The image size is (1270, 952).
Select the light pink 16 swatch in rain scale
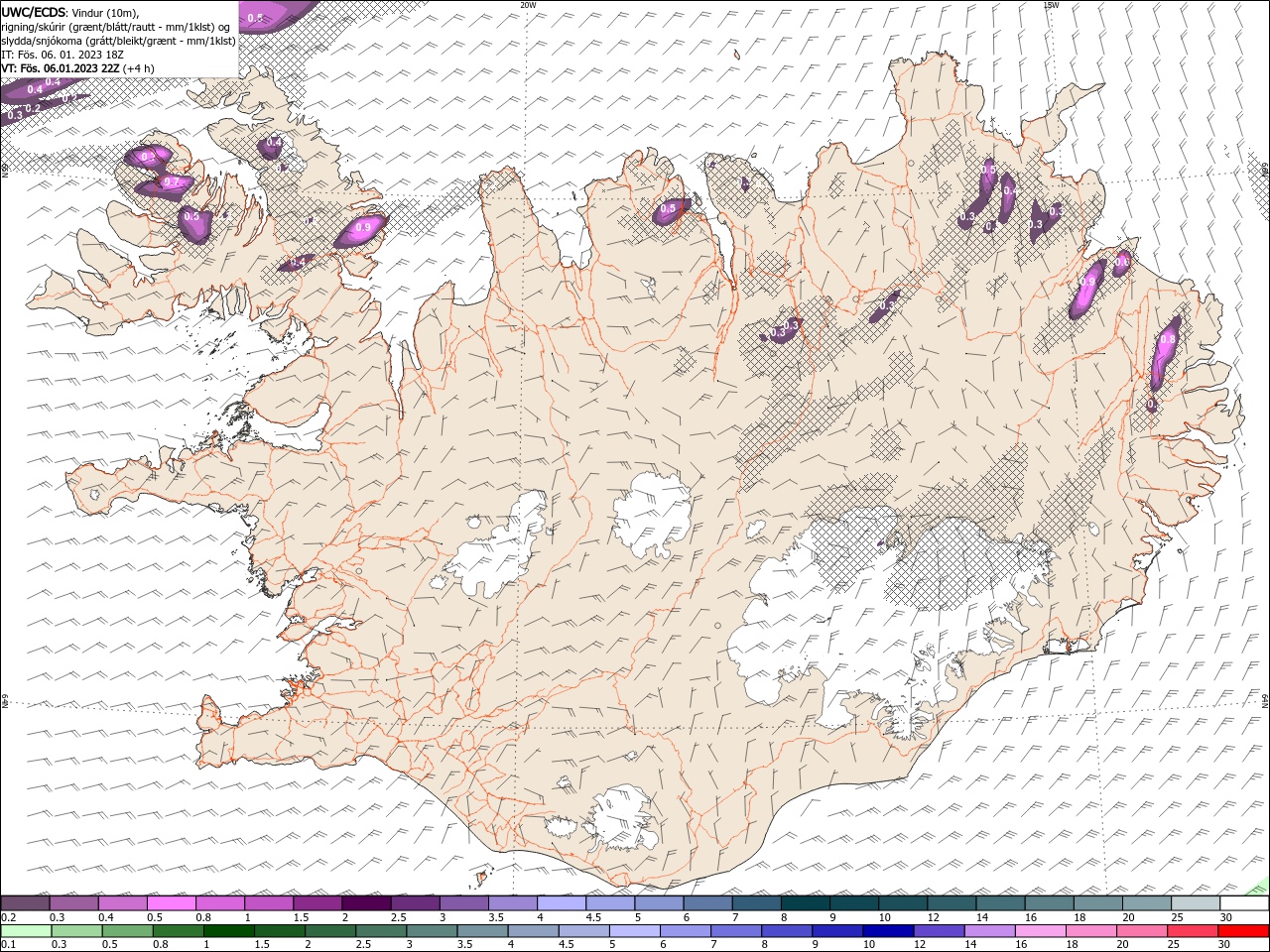1041,931
